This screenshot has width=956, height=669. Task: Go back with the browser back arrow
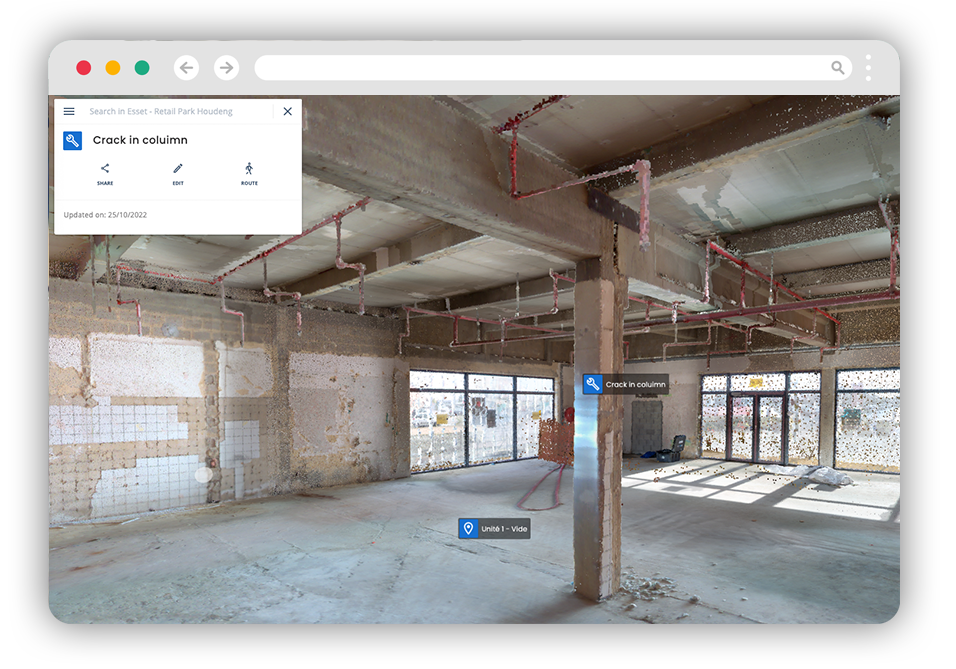(187, 68)
